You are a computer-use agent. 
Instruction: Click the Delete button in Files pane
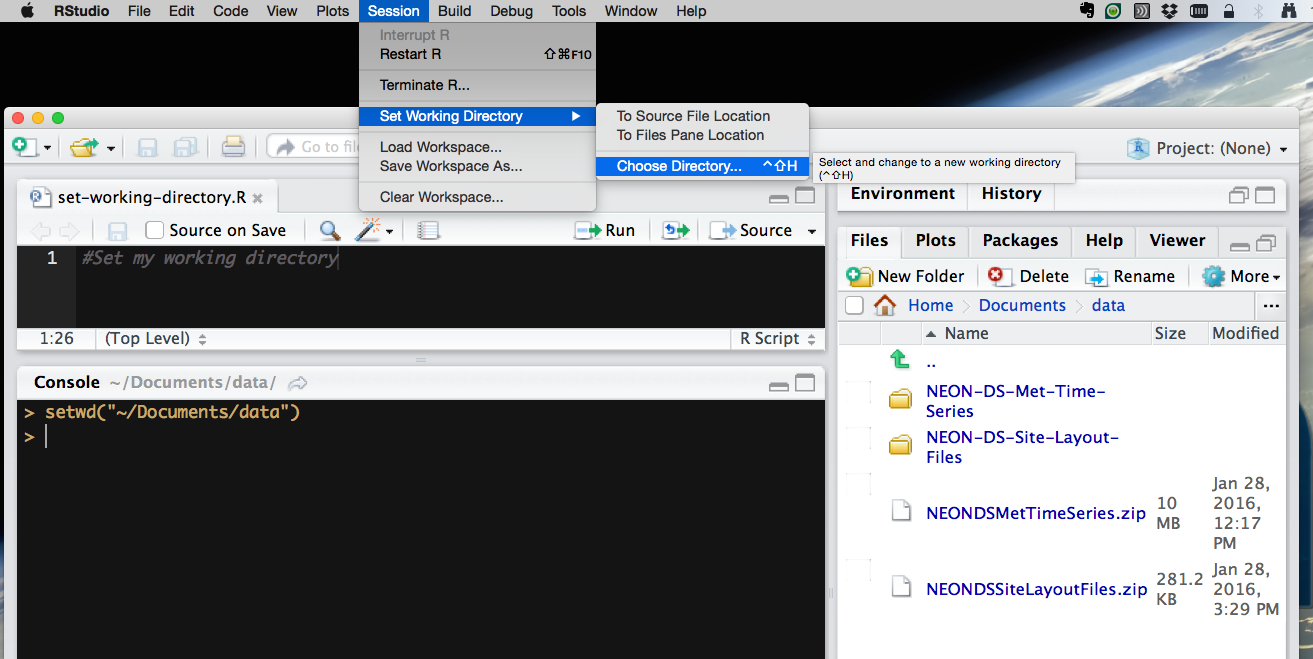click(x=1028, y=276)
